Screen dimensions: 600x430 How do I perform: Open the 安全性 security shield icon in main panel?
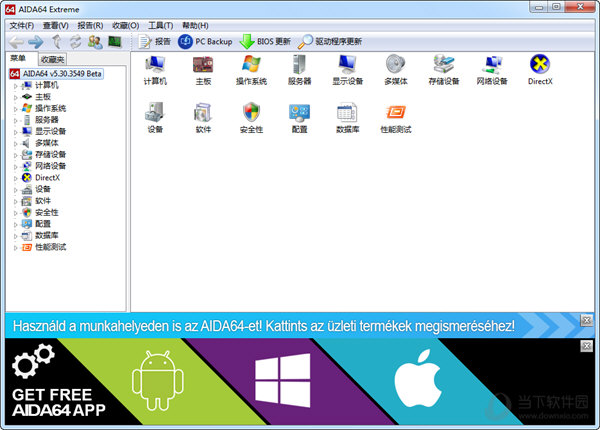point(251,118)
